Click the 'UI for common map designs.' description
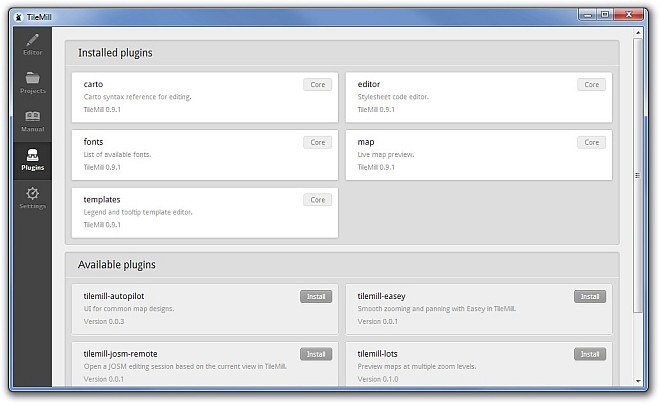660x404 pixels. click(128, 309)
